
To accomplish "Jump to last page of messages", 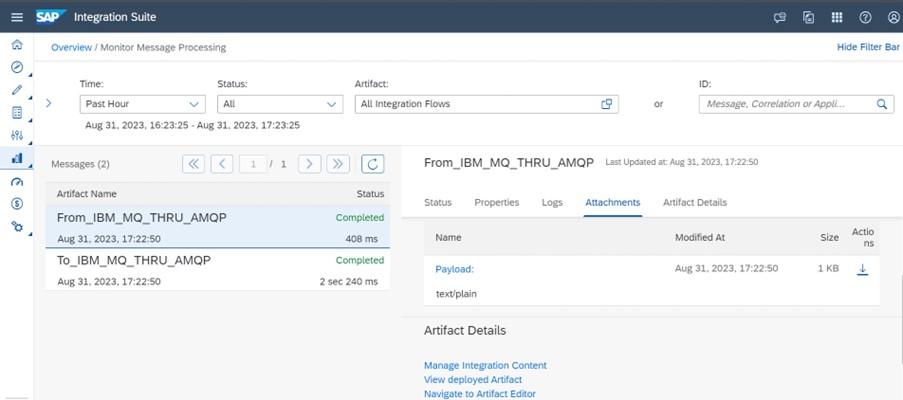I will click(x=338, y=164).
